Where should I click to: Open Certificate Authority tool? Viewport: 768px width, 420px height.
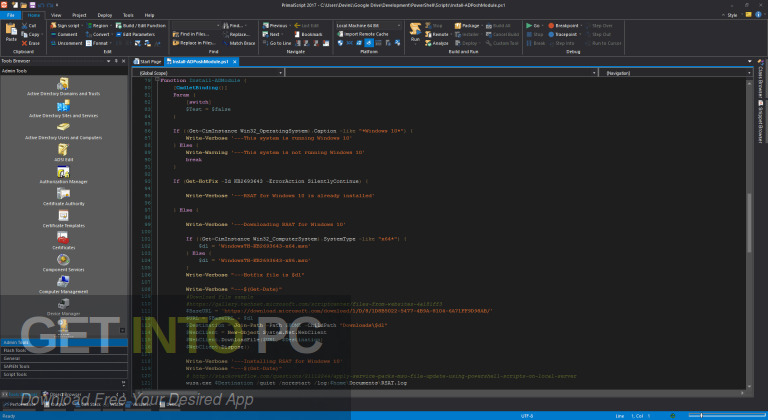[63, 197]
